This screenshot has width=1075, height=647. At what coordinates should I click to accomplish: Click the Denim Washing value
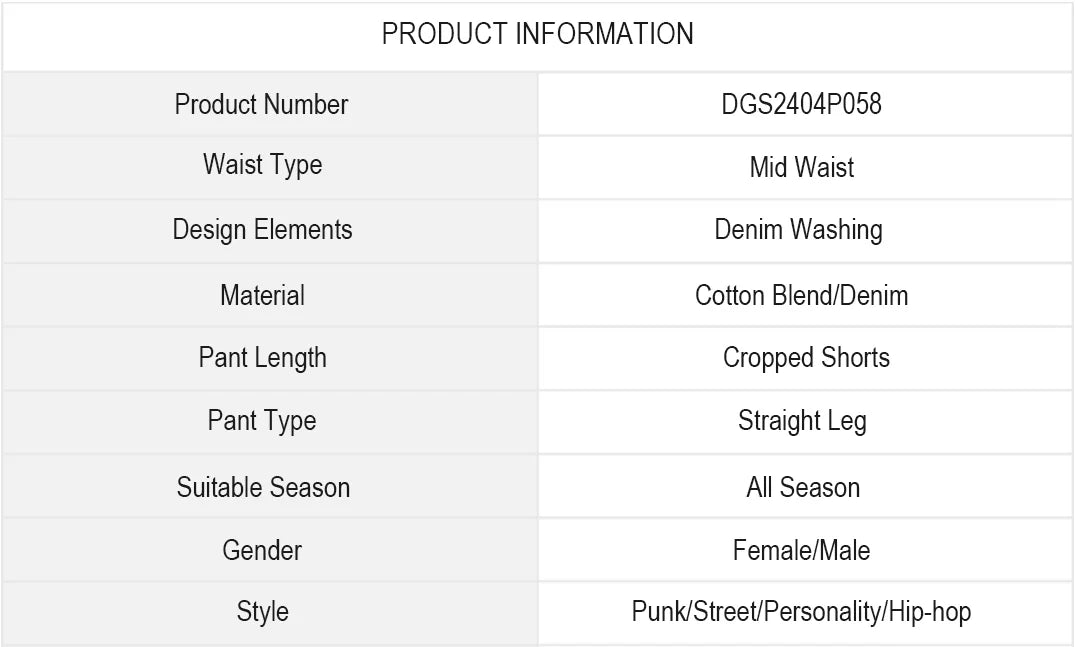point(798,229)
